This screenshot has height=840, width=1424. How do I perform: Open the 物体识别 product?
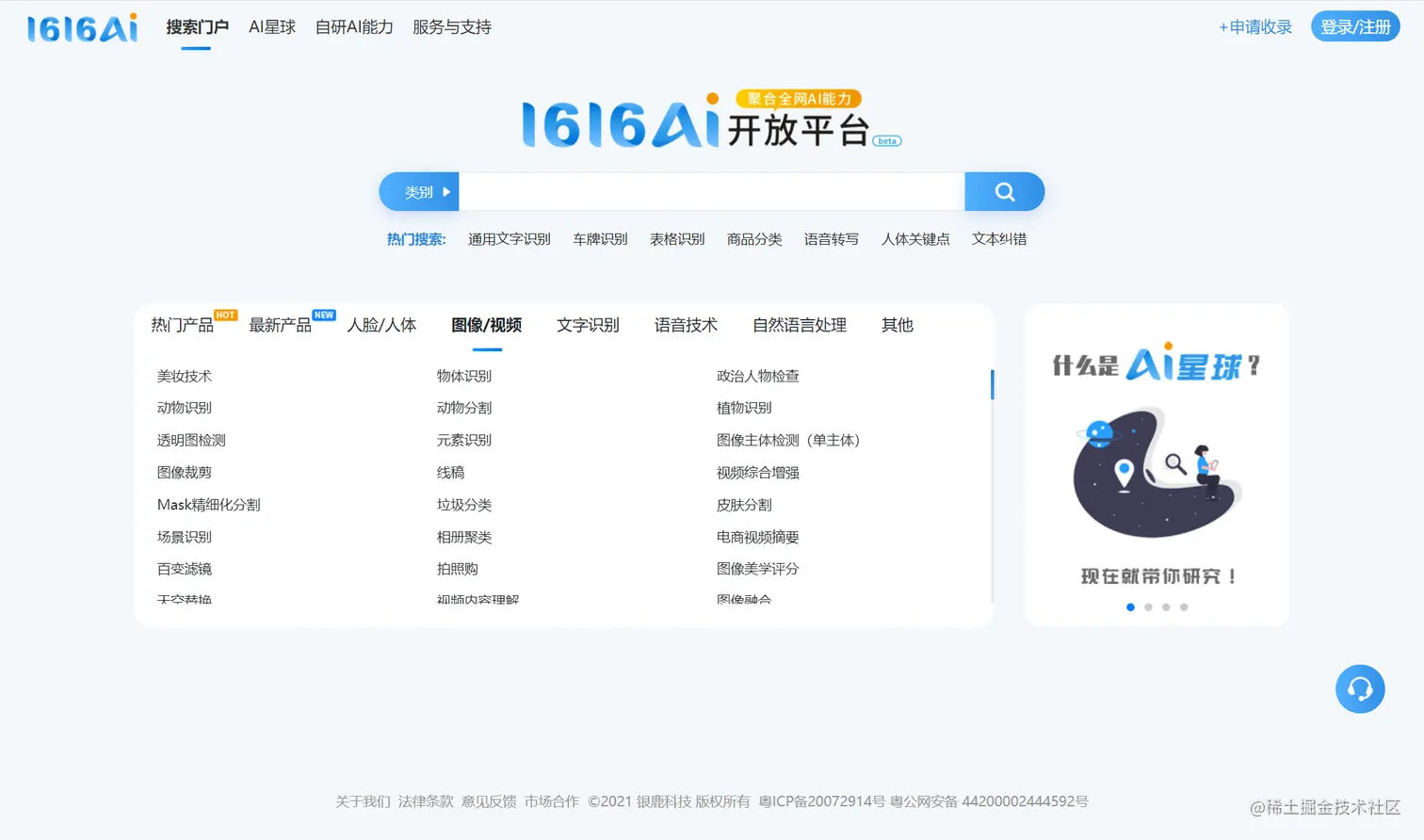(x=464, y=376)
